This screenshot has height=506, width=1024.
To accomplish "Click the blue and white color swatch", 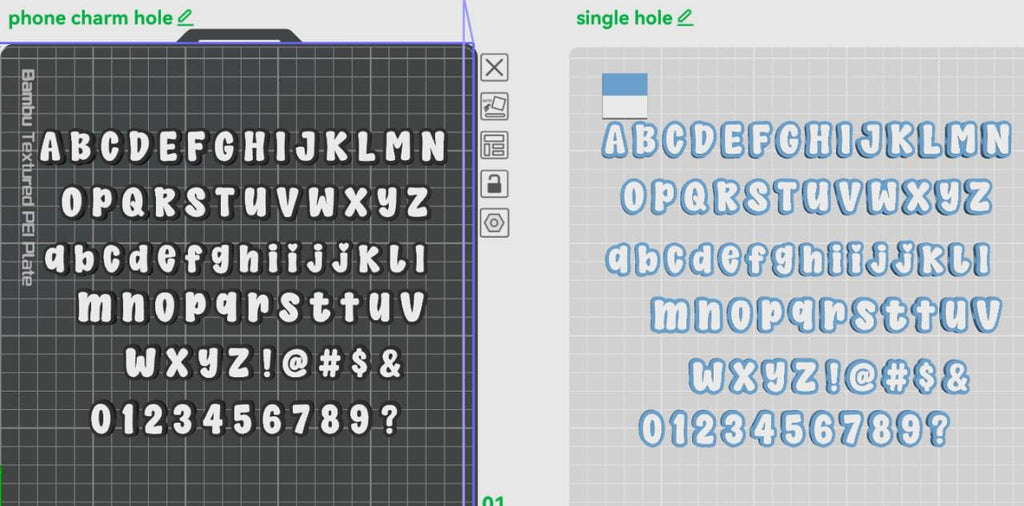I will [624, 95].
